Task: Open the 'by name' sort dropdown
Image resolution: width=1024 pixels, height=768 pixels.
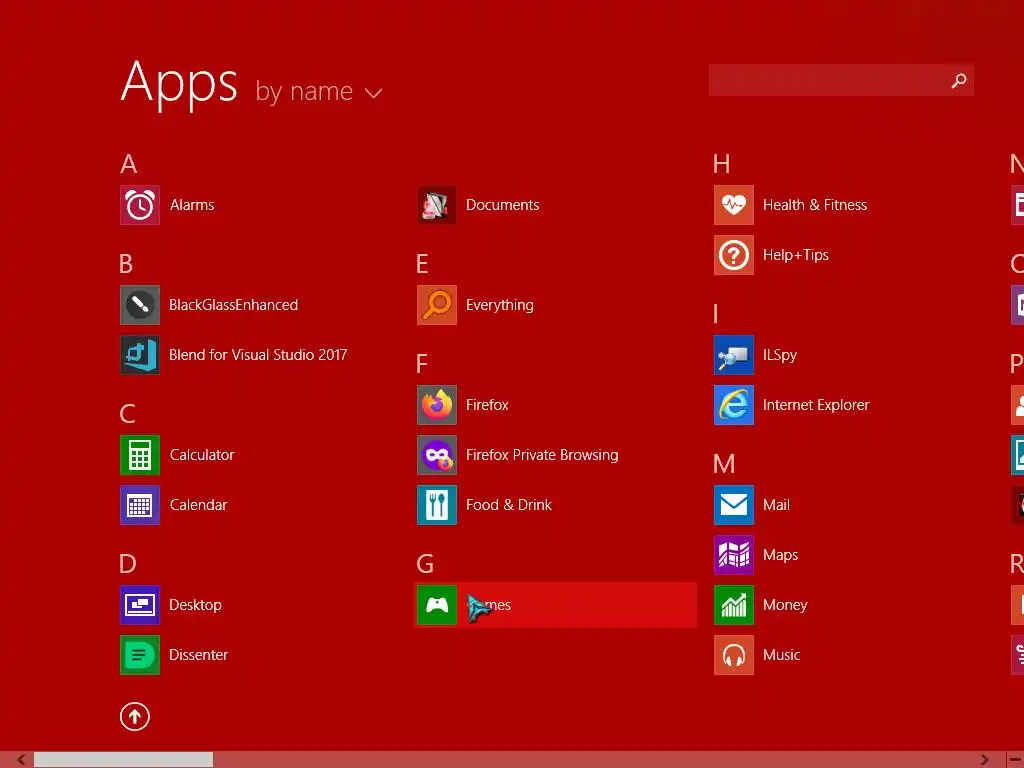Action: click(x=319, y=92)
